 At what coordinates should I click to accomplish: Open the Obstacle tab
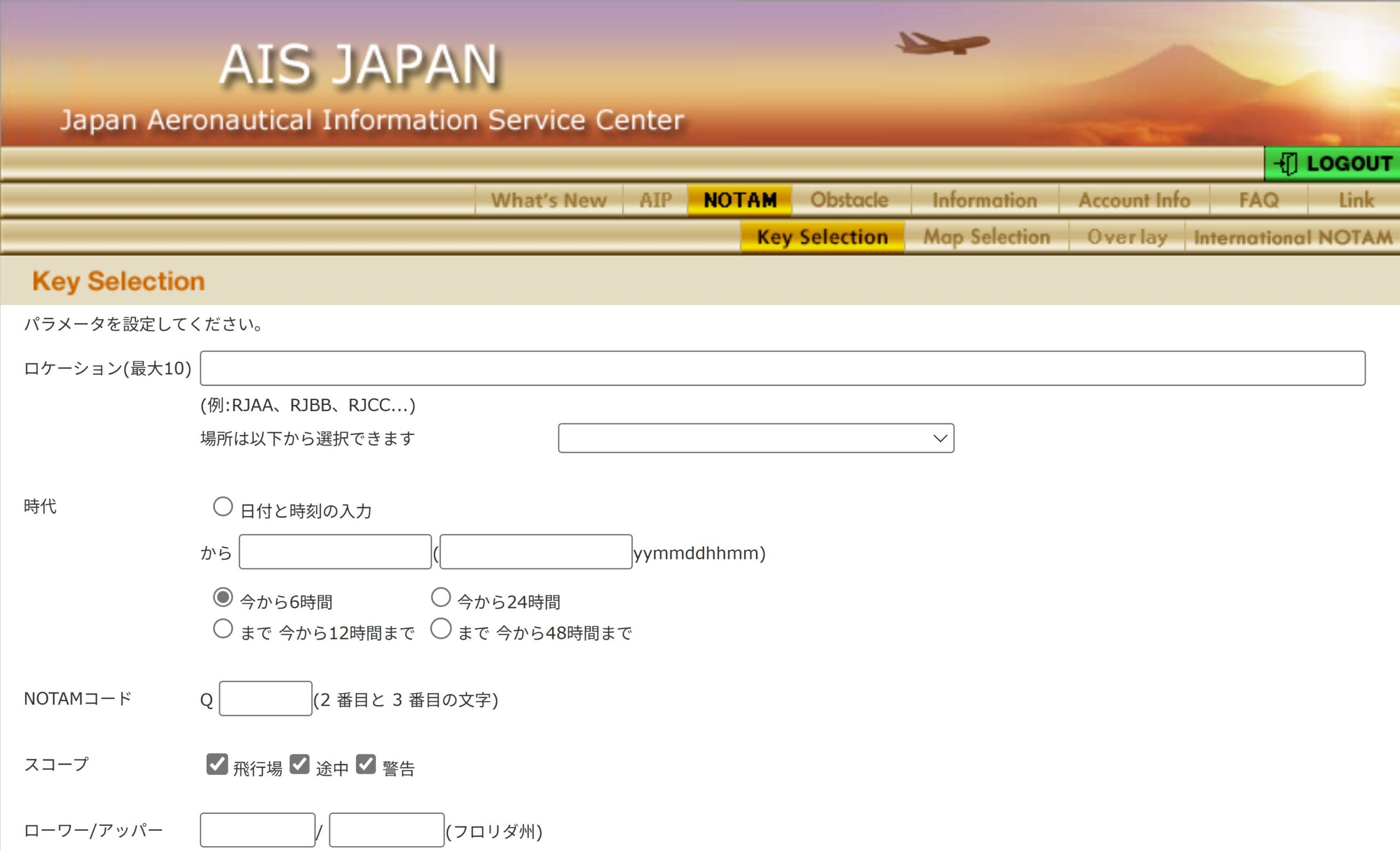coord(849,200)
